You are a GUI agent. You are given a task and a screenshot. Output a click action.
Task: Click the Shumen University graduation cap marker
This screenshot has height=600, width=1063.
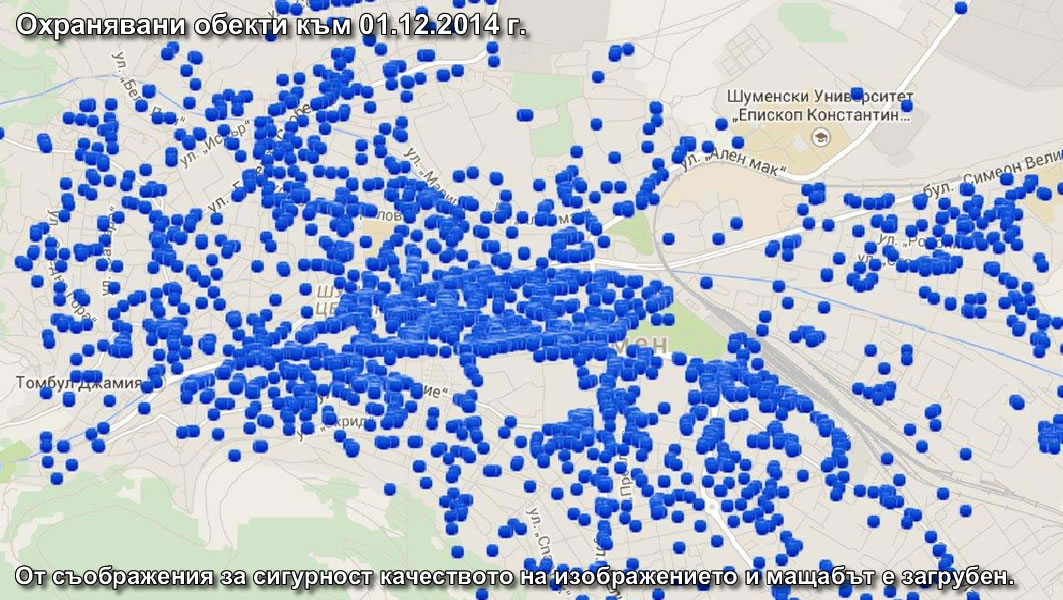pos(820,138)
